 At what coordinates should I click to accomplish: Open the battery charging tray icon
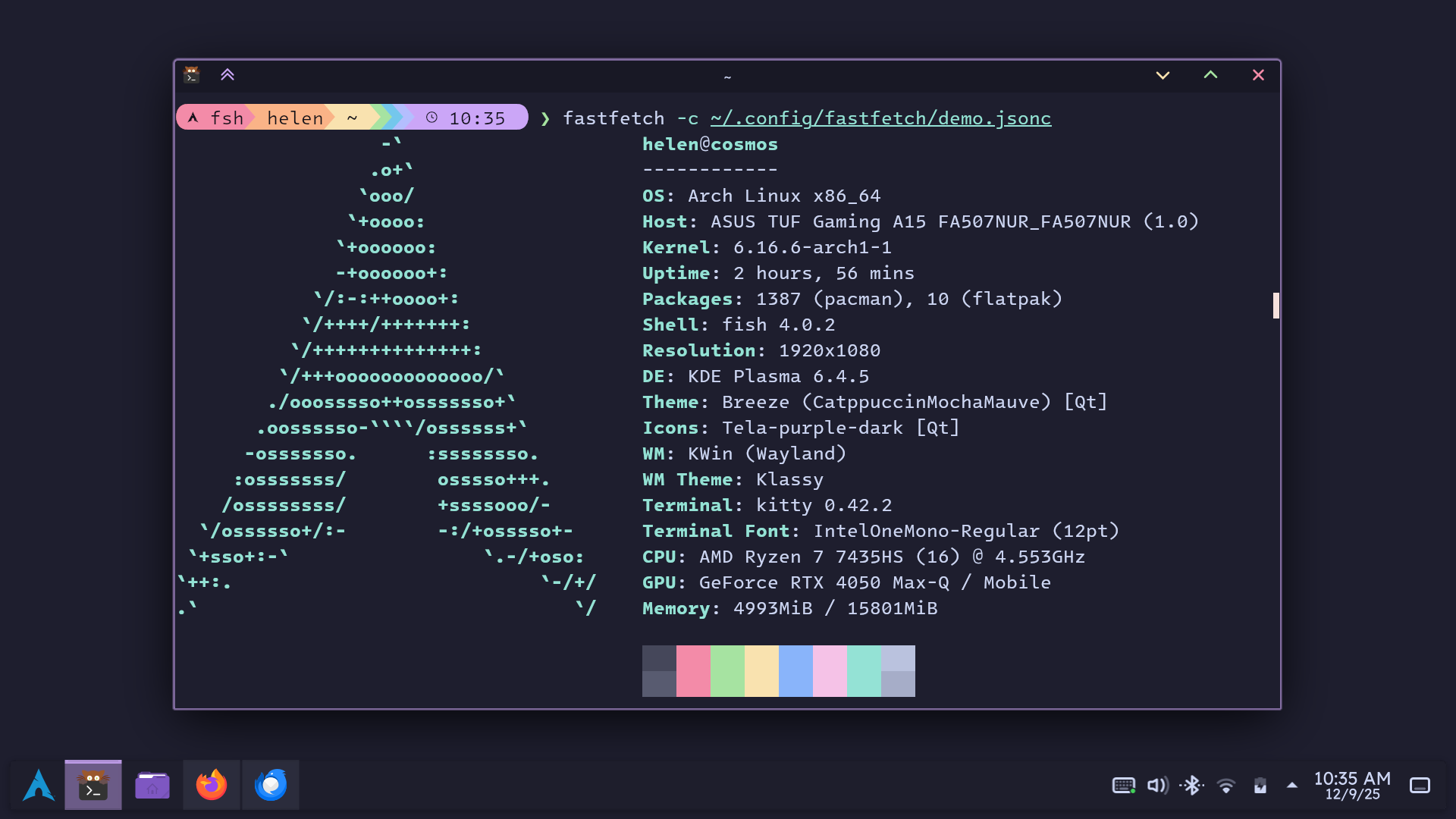[x=1260, y=786]
